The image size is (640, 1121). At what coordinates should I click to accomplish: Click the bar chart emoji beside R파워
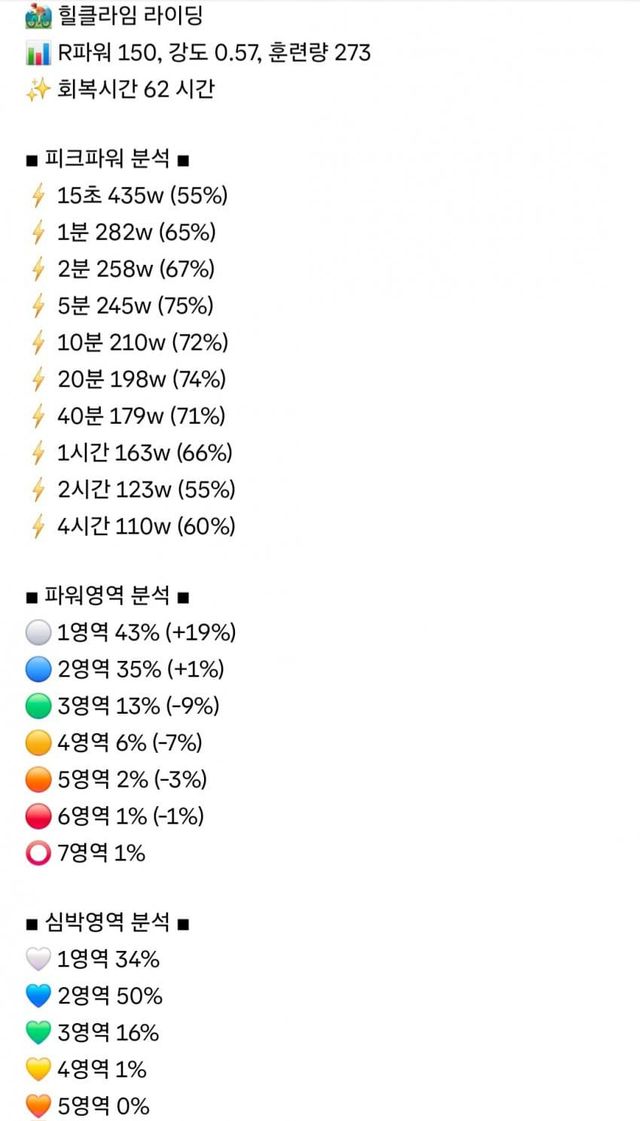(x=38, y=52)
